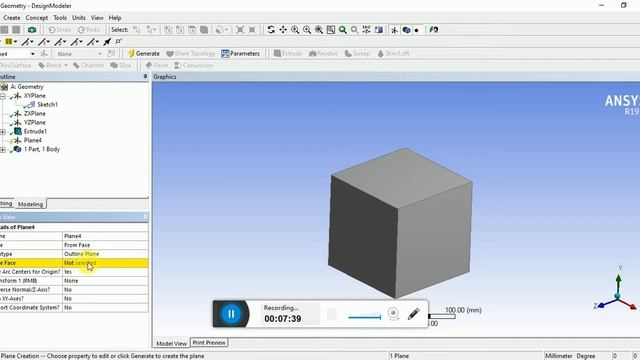This screenshot has width=640, height=360.
Task: Click the Outline Plane subtype value
Action: [x=106, y=254]
